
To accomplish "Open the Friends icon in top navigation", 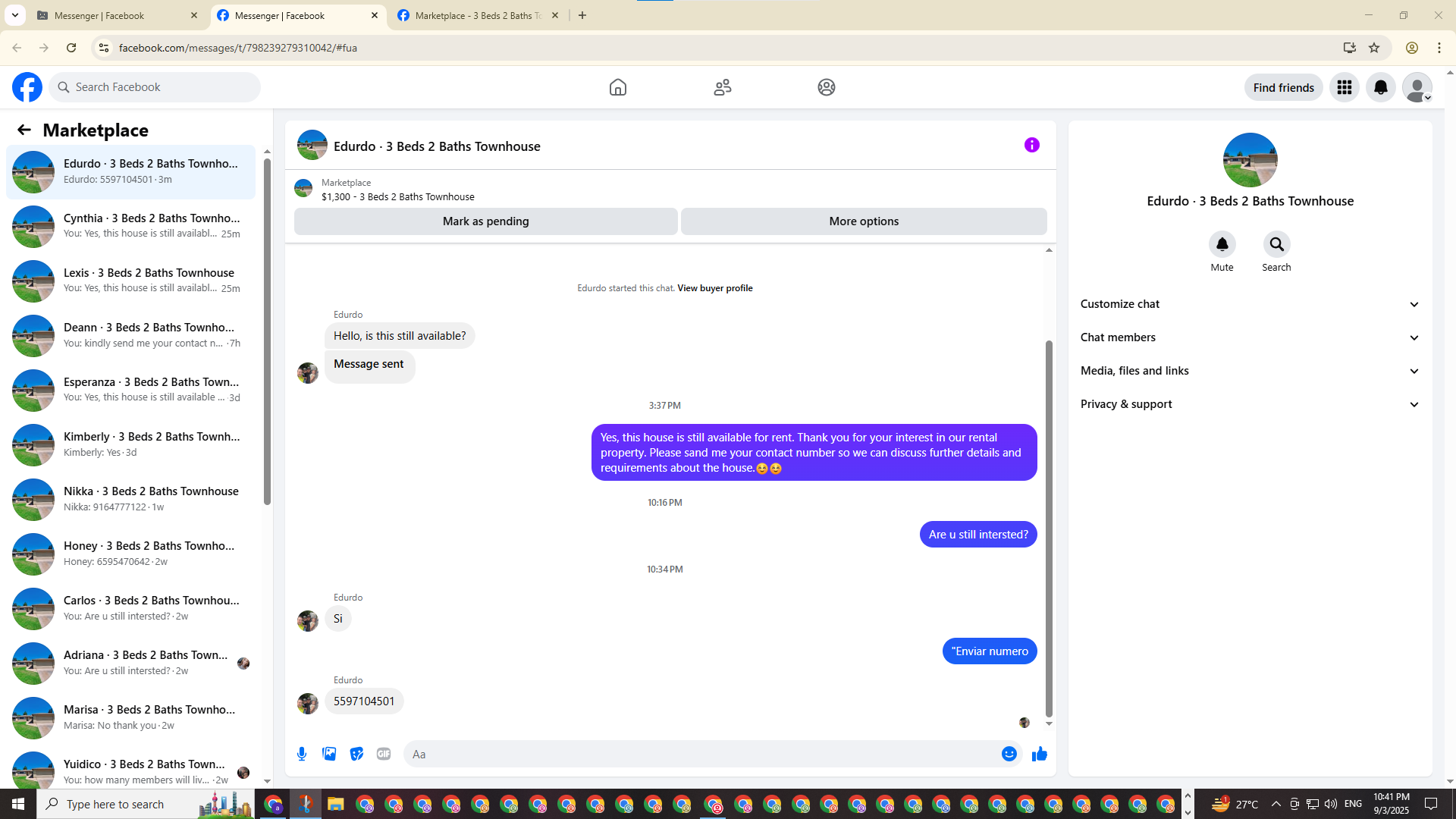I will click(x=723, y=87).
